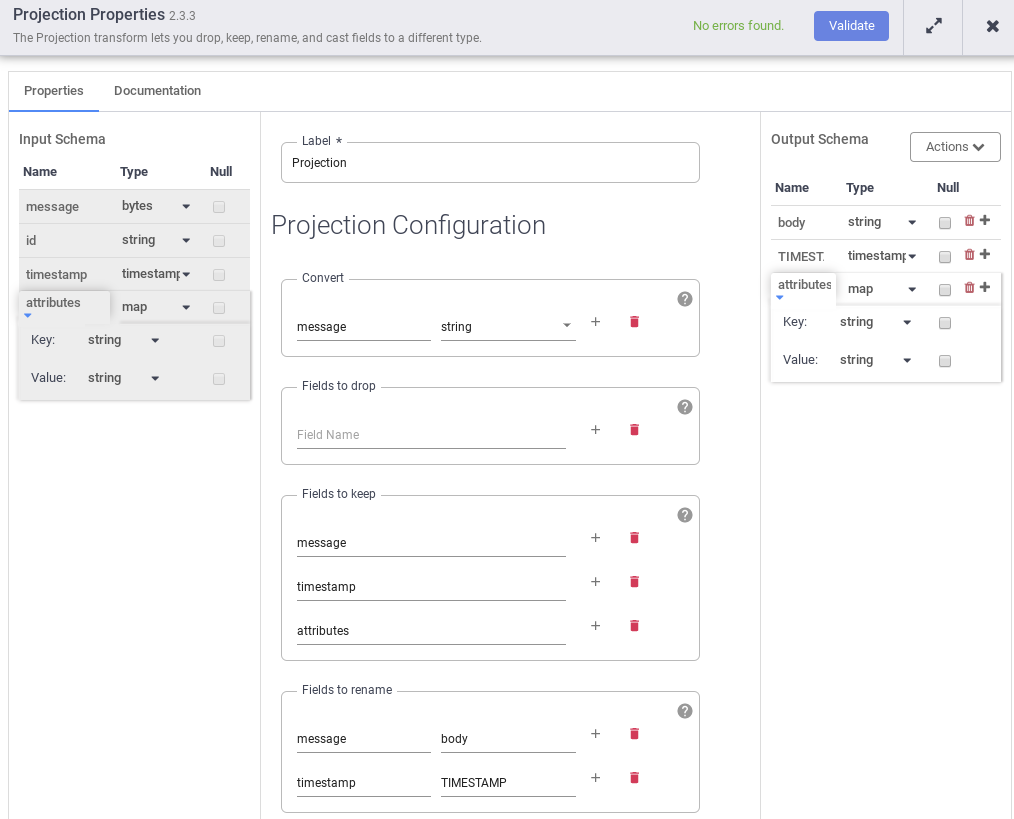Toggle Null checkbox for body output field
Image resolution: width=1014 pixels, height=819 pixels.
[x=945, y=223]
